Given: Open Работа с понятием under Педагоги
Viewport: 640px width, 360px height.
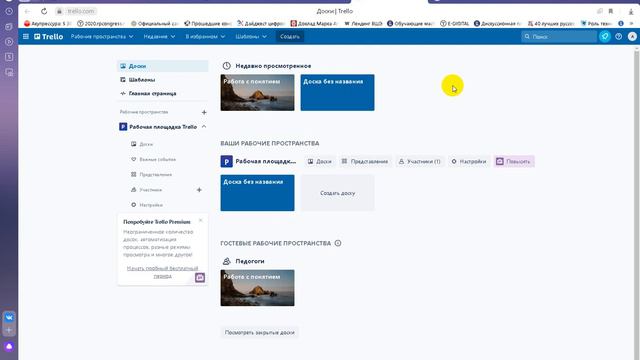Looking at the screenshot, I should (x=257, y=288).
